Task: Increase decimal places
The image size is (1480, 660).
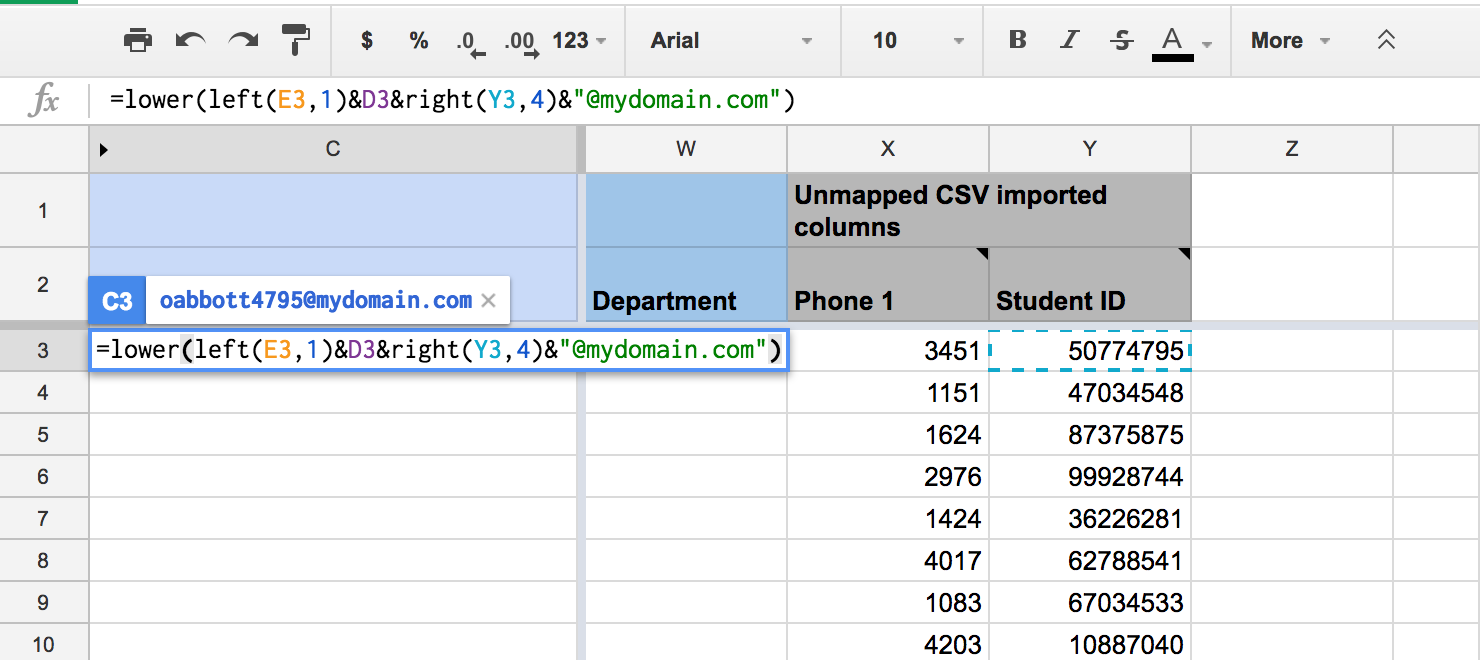Action: pos(521,42)
